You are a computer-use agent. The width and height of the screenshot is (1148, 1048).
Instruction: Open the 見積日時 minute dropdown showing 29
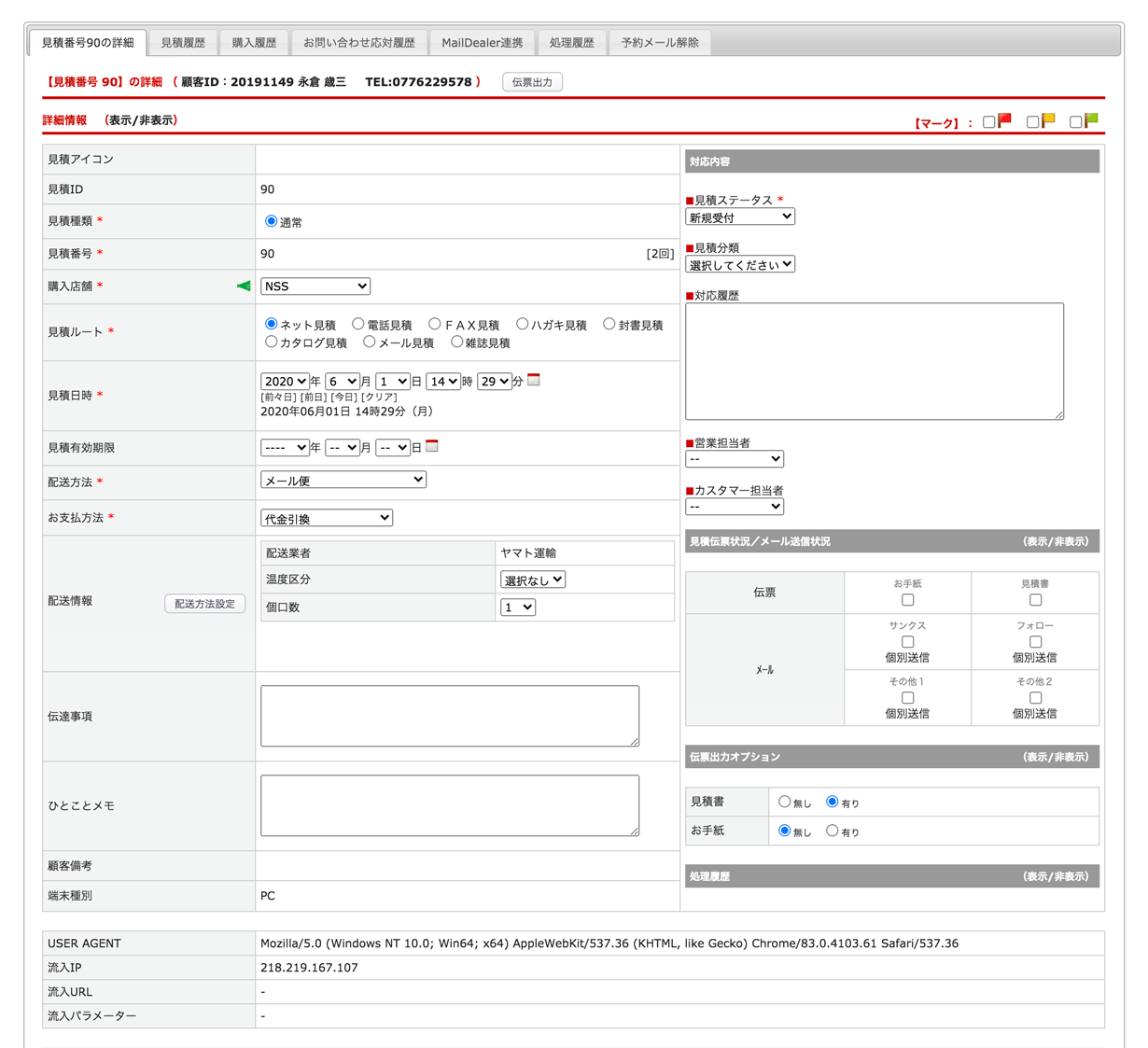[494, 381]
